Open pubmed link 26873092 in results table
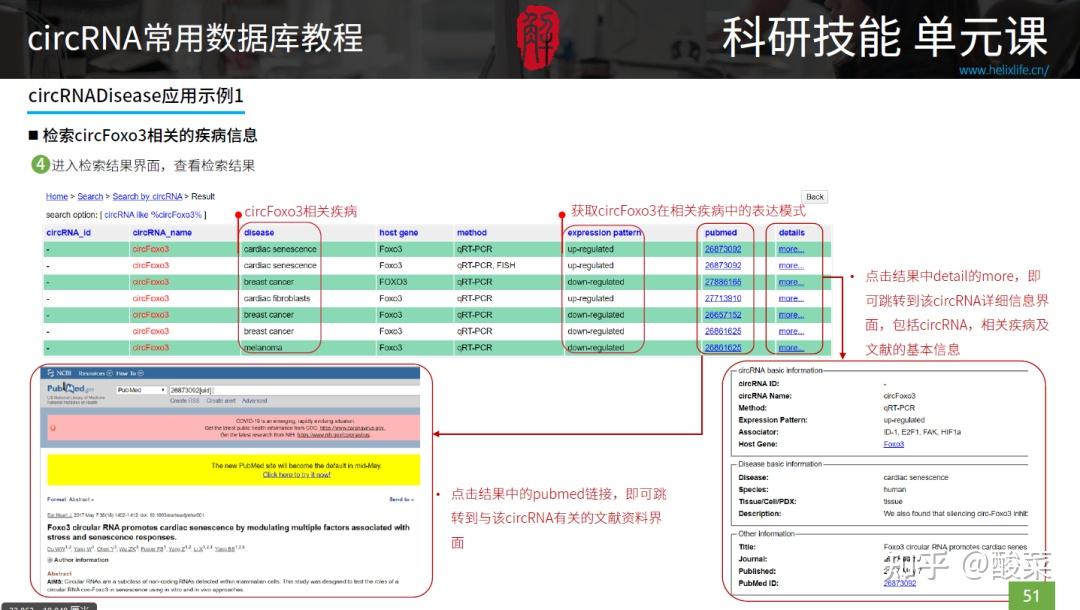 click(723, 249)
